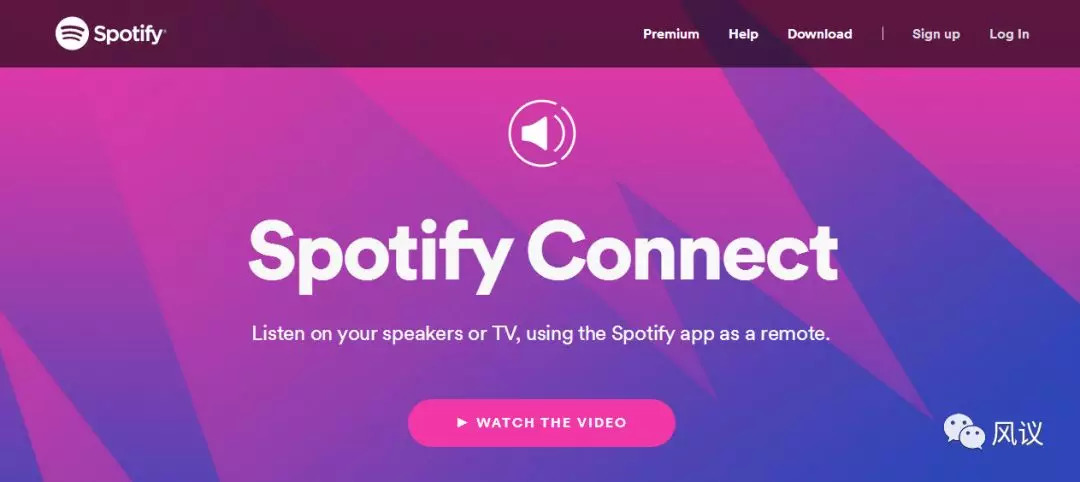Click the WeChat chat bubbles watermark icon

click(x=964, y=432)
